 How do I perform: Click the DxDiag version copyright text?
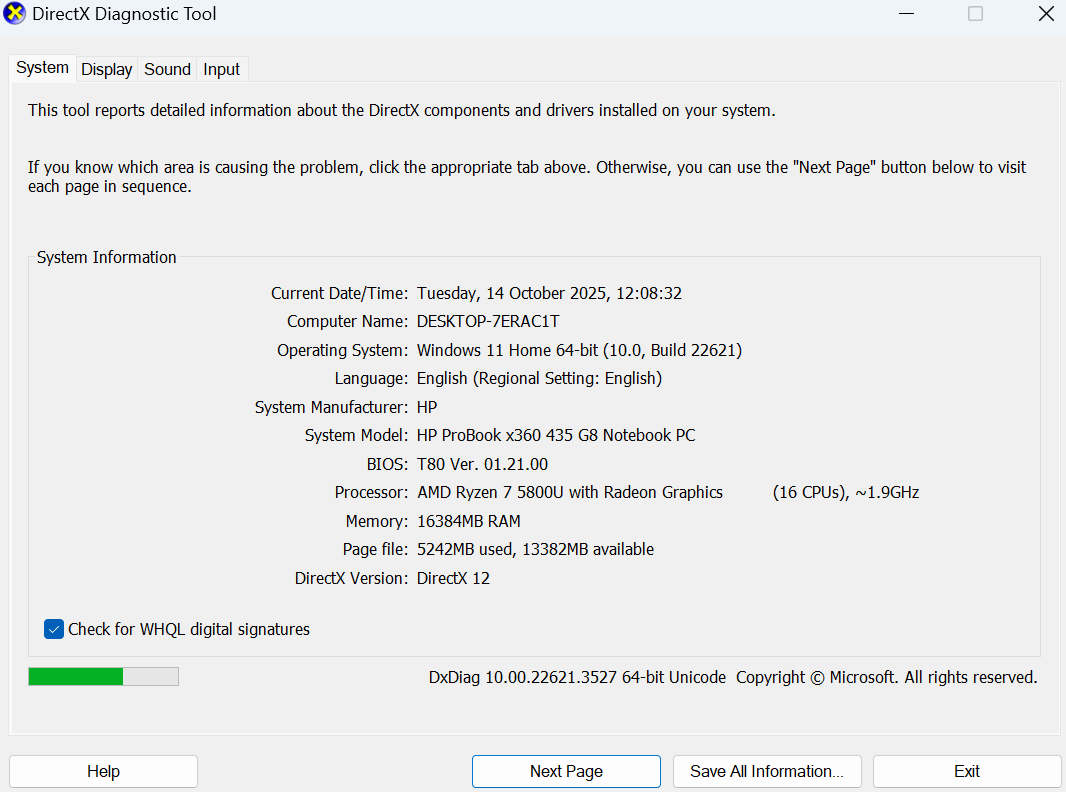click(732, 677)
